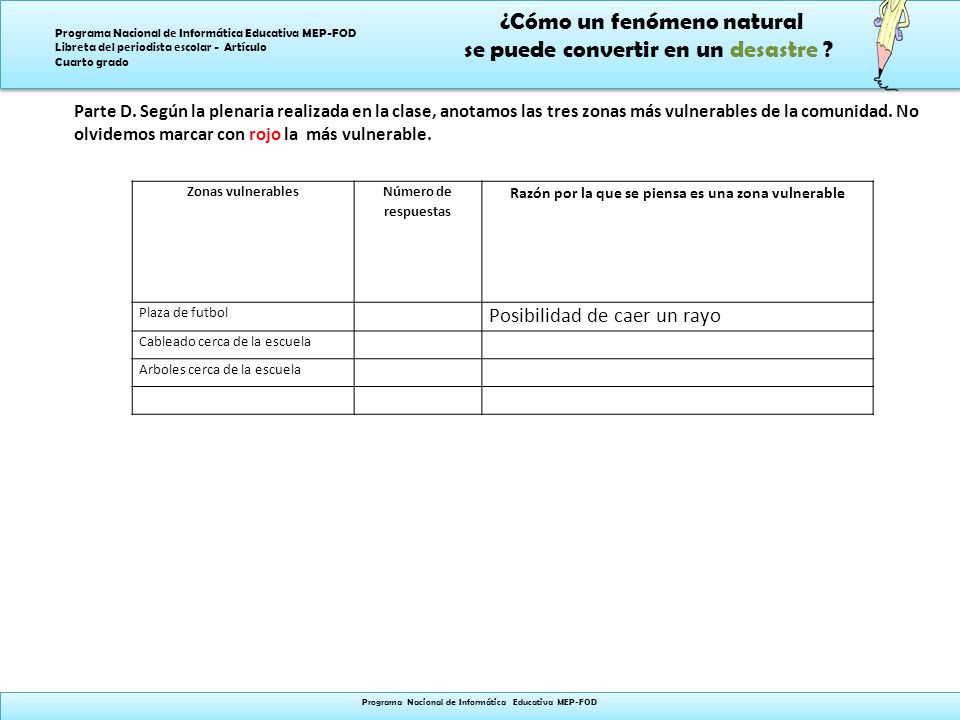The height and width of the screenshot is (720, 960).
Task: Click the red word 'rojo'
Action: click(x=264, y=135)
